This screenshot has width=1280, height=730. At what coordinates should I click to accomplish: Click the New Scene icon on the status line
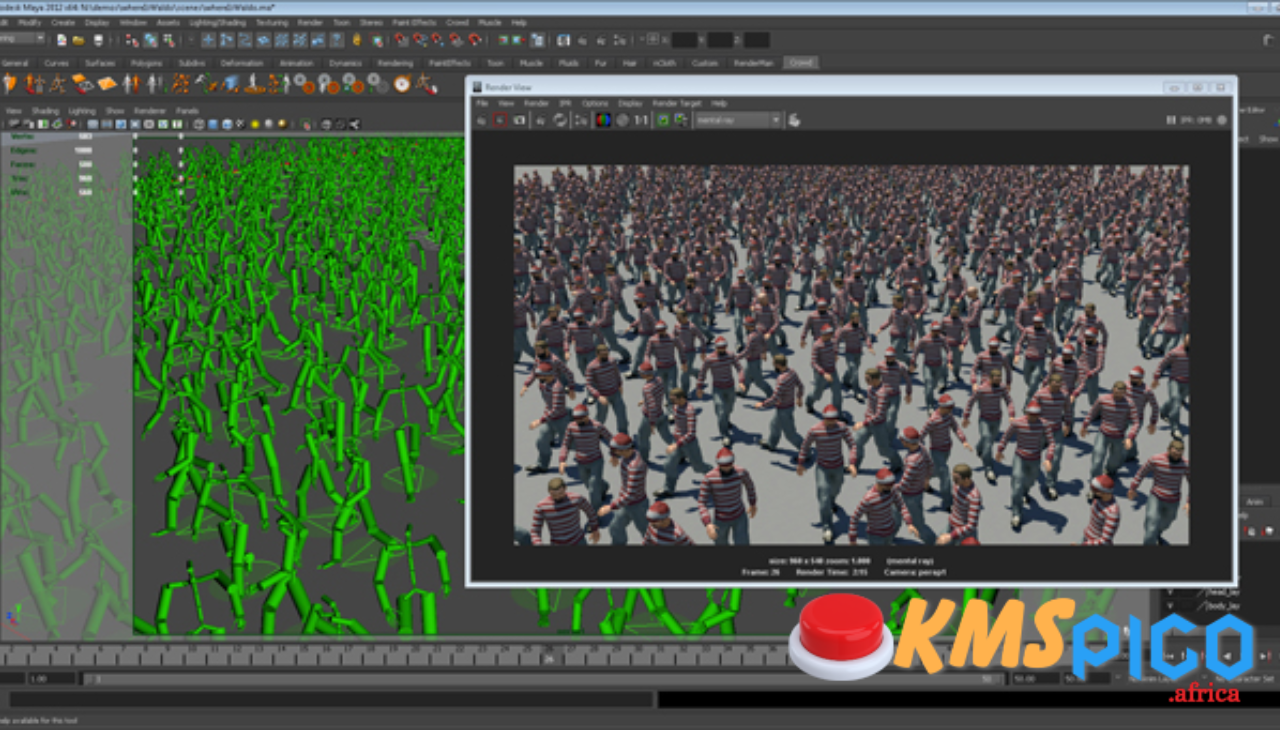coord(61,40)
